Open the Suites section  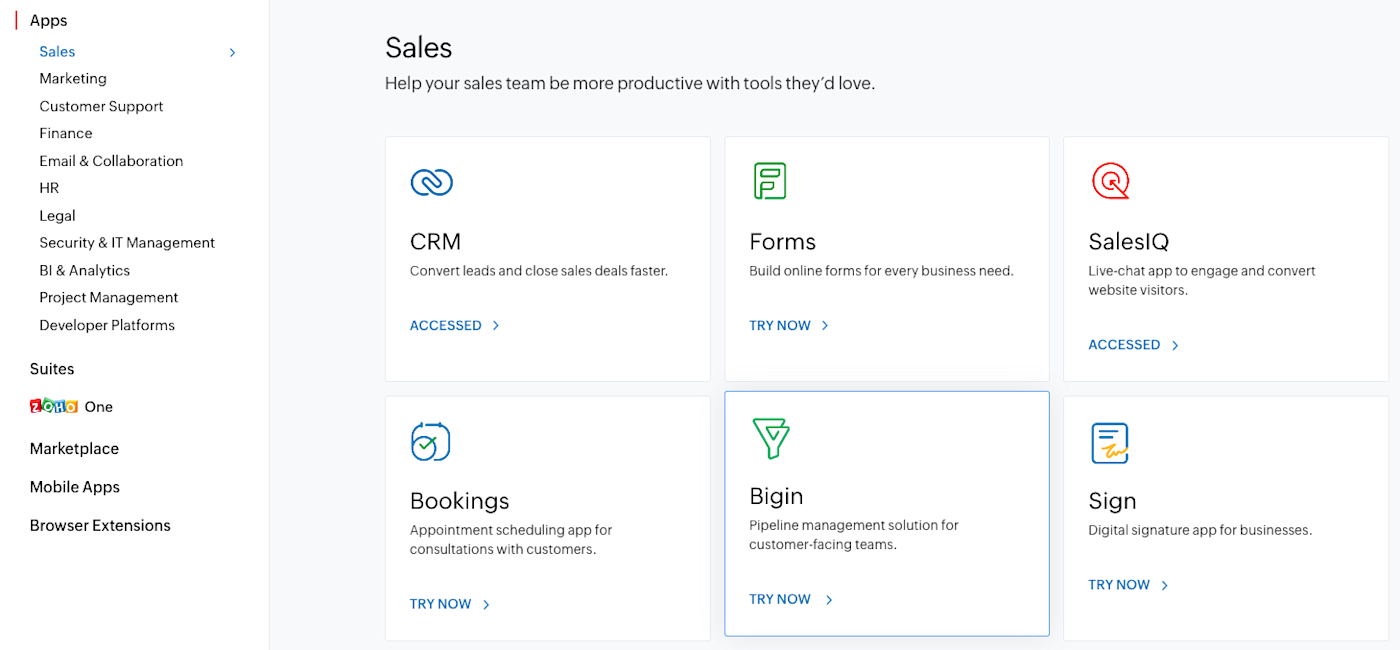52,369
